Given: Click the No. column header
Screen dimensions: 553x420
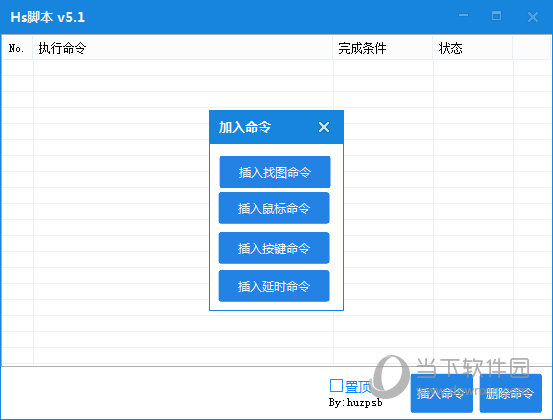Looking at the screenshot, I should pyautogui.click(x=17, y=48).
